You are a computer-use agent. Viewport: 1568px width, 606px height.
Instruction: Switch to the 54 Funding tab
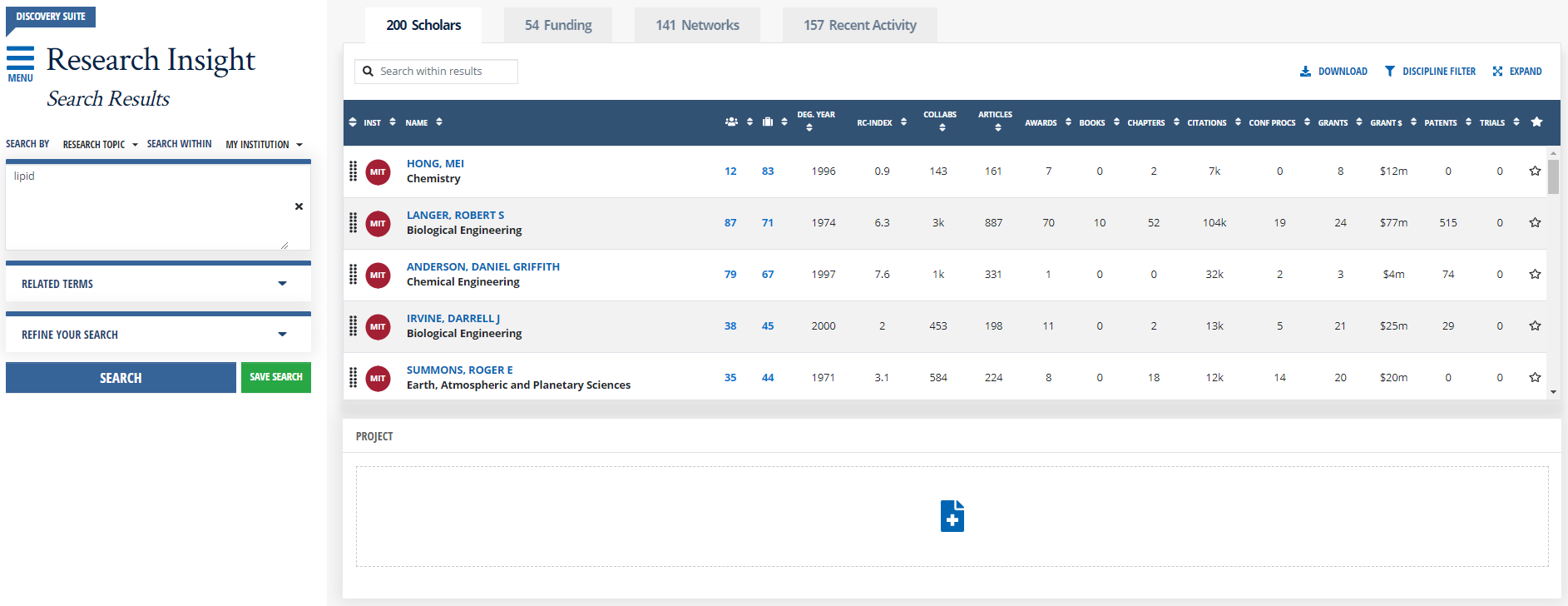pos(558,25)
